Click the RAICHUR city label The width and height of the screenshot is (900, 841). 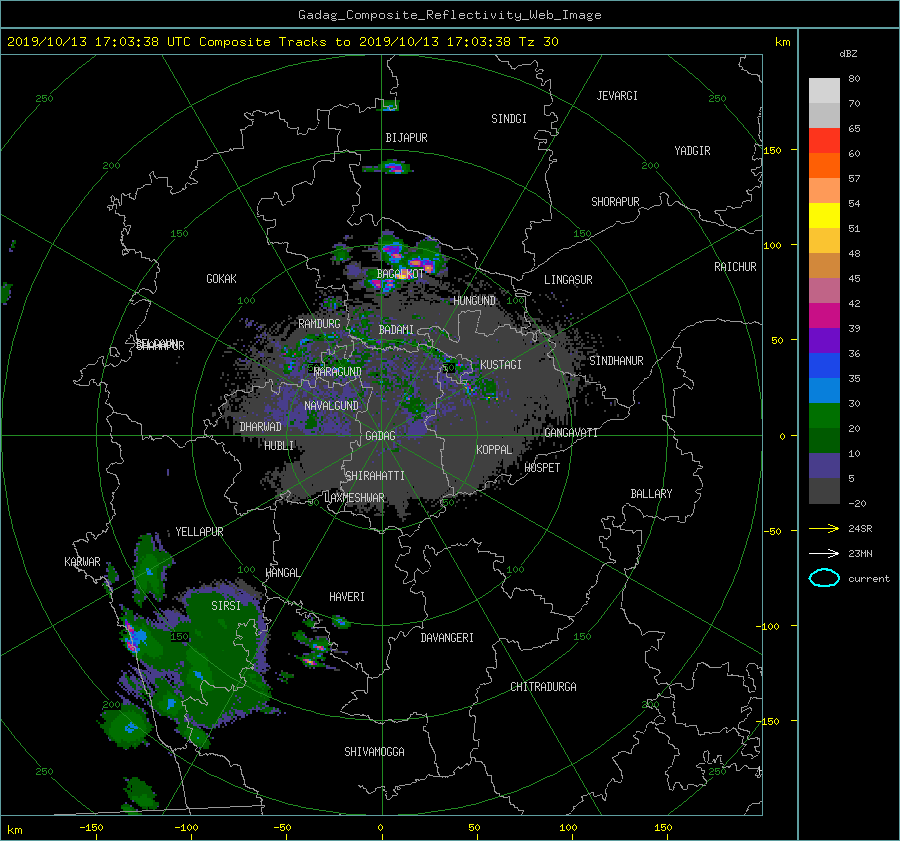coord(735,267)
